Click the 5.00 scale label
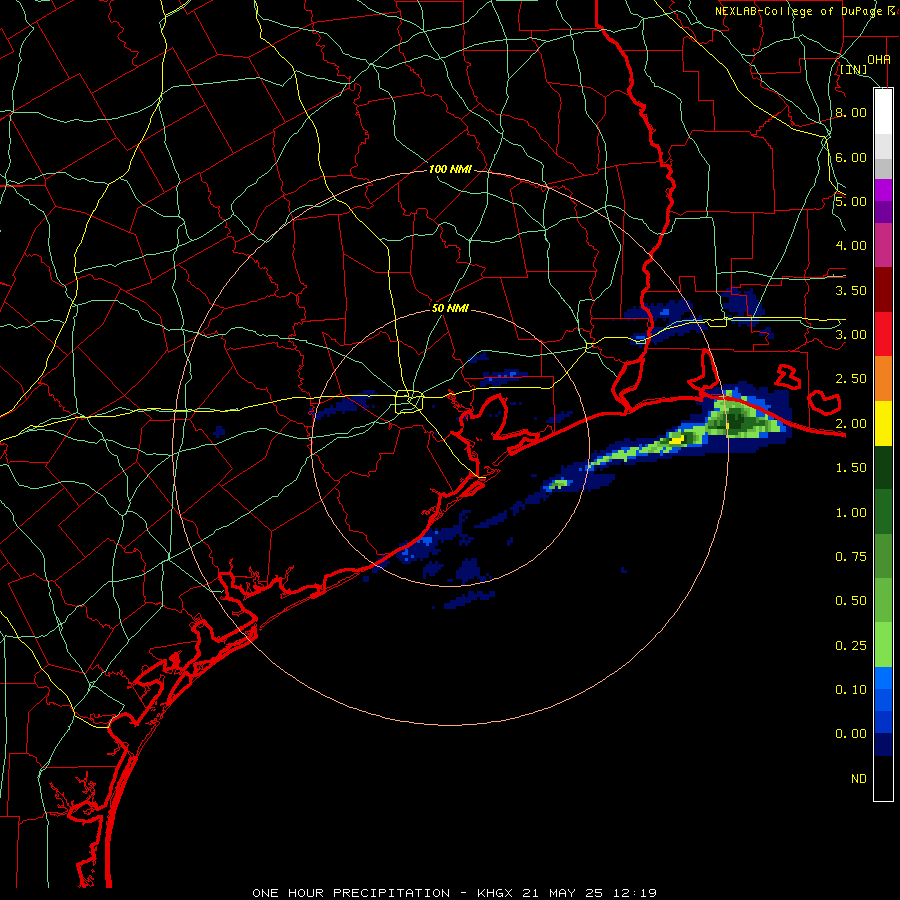Viewport: 900px width, 900px height. (851, 201)
